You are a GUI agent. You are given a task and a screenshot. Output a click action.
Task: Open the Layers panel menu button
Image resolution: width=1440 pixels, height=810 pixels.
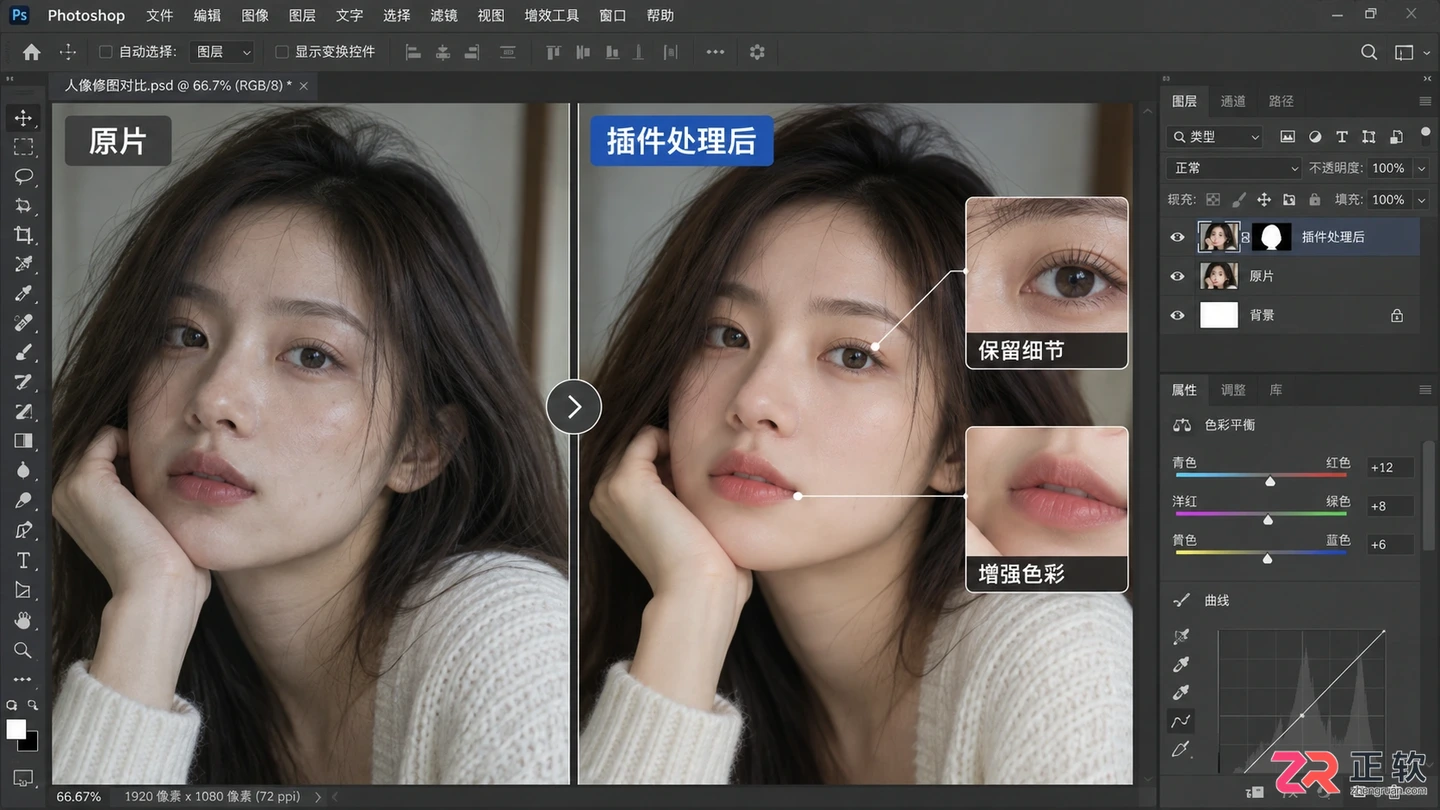[x=1425, y=101]
